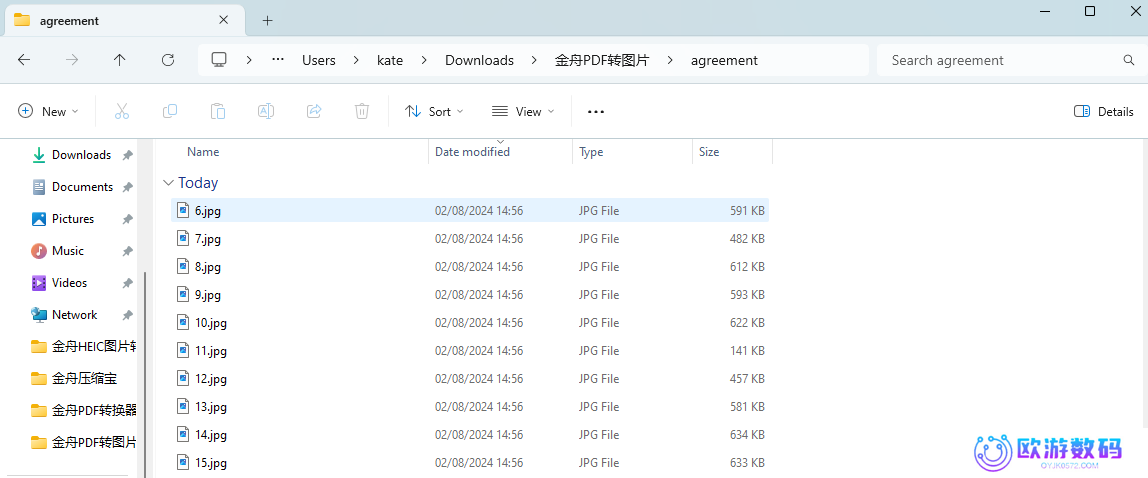Click the pin icon beside Music

click(127, 251)
